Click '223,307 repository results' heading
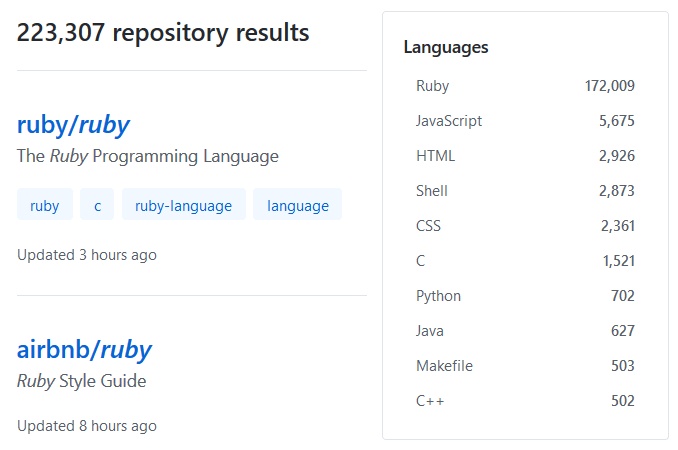 pyautogui.click(x=163, y=33)
